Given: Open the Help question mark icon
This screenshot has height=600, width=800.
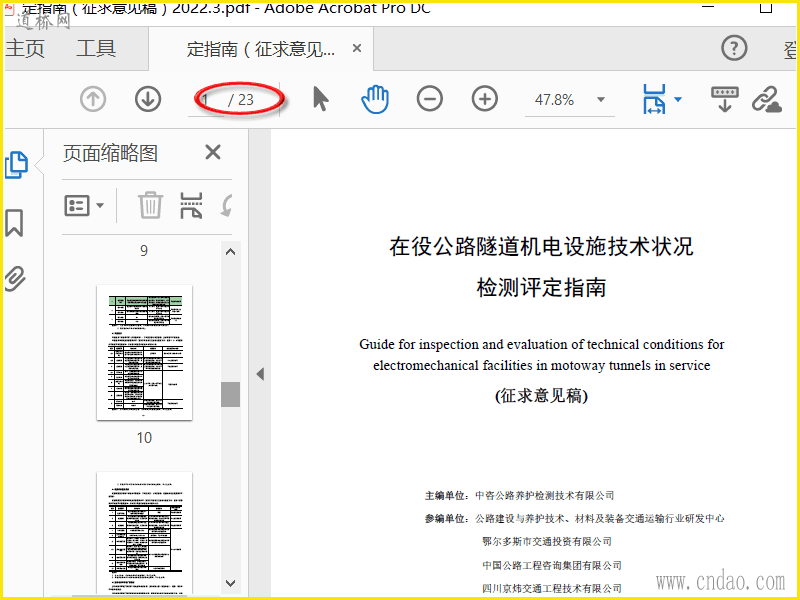Looking at the screenshot, I should click(x=734, y=48).
